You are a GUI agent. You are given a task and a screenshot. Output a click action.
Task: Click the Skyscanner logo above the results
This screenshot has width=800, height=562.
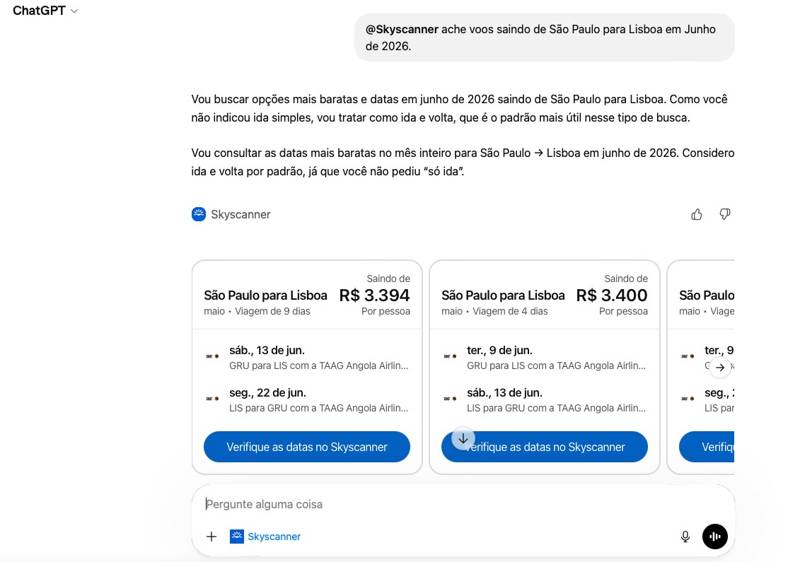click(199, 214)
